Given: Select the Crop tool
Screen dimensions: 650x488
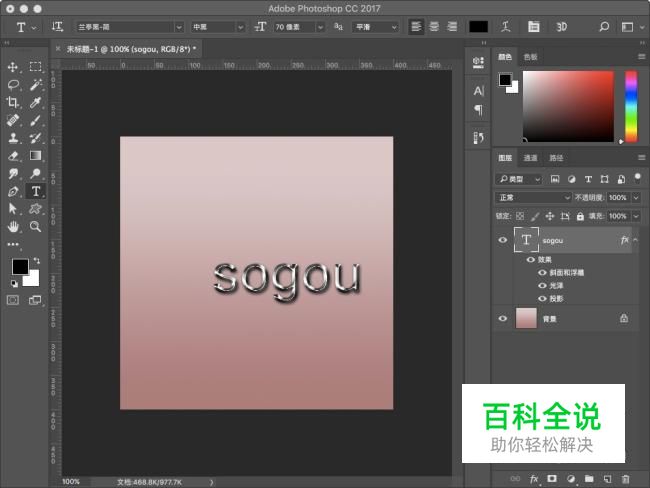Looking at the screenshot, I should (x=13, y=102).
